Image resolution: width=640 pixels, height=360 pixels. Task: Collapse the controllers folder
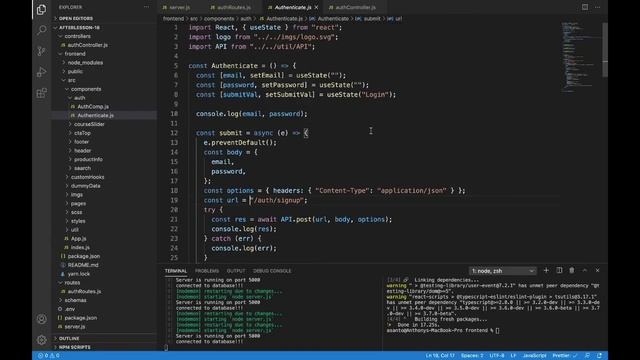click(77, 36)
